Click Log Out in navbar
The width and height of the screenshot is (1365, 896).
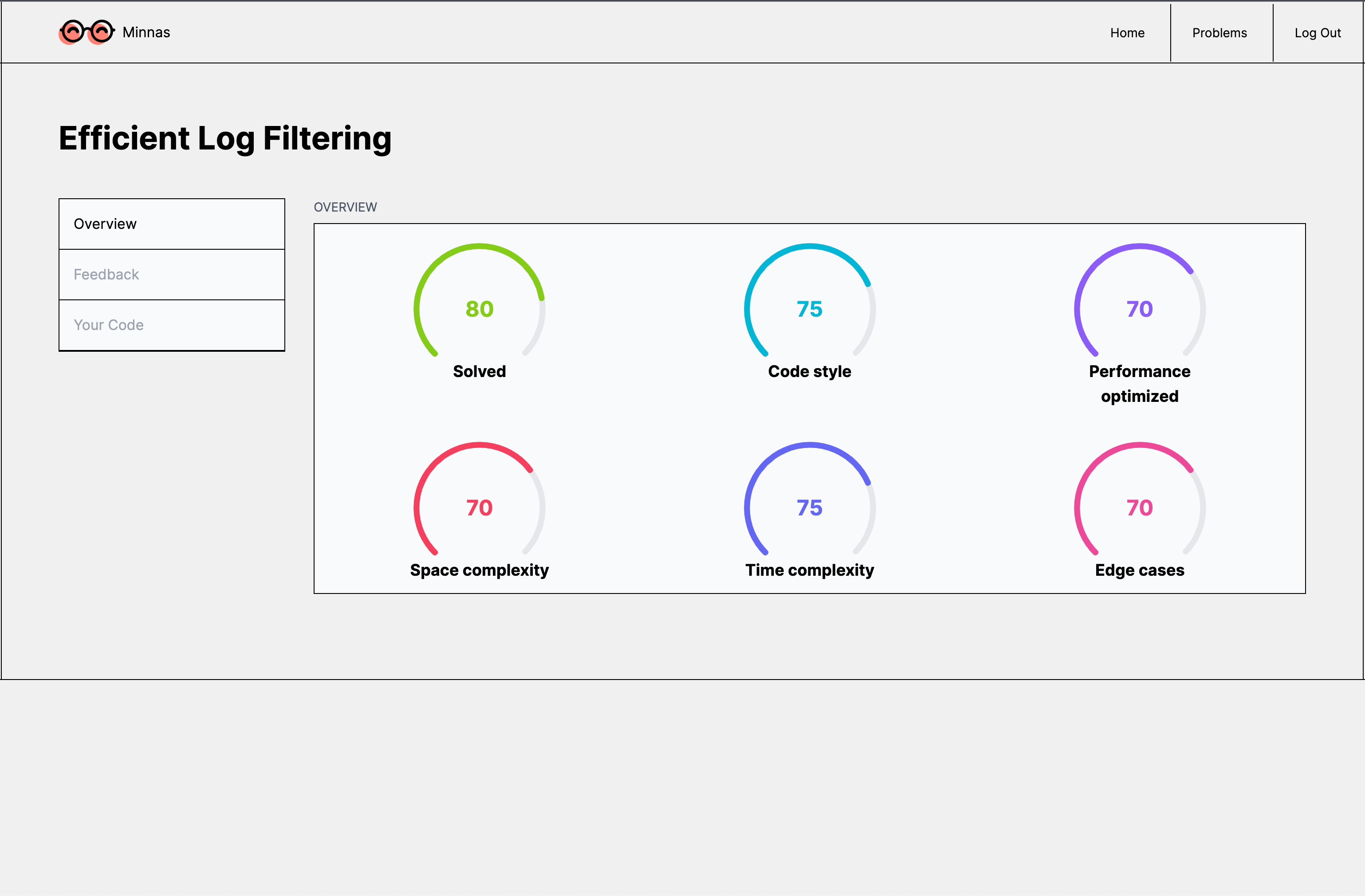[1318, 33]
